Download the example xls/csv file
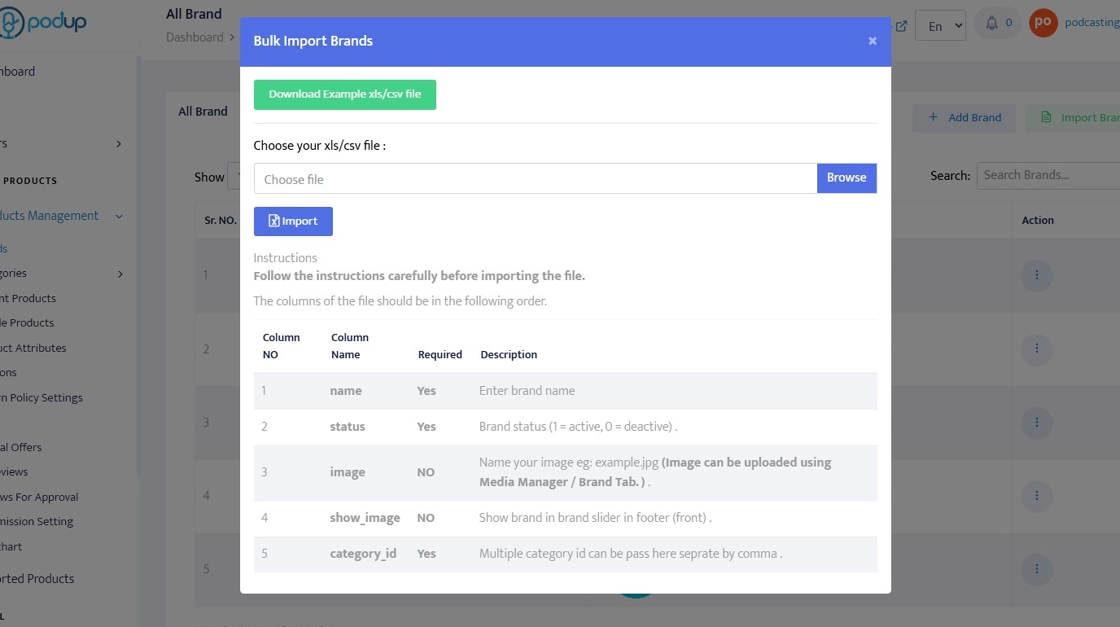 (345, 95)
